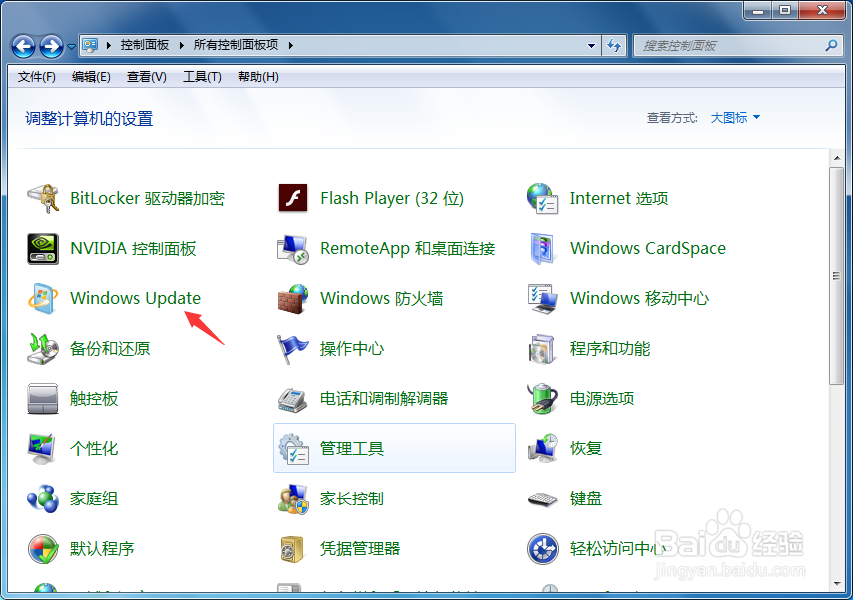Open the Windows Update icon
853x600 pixels.
[x=43, y=299]
